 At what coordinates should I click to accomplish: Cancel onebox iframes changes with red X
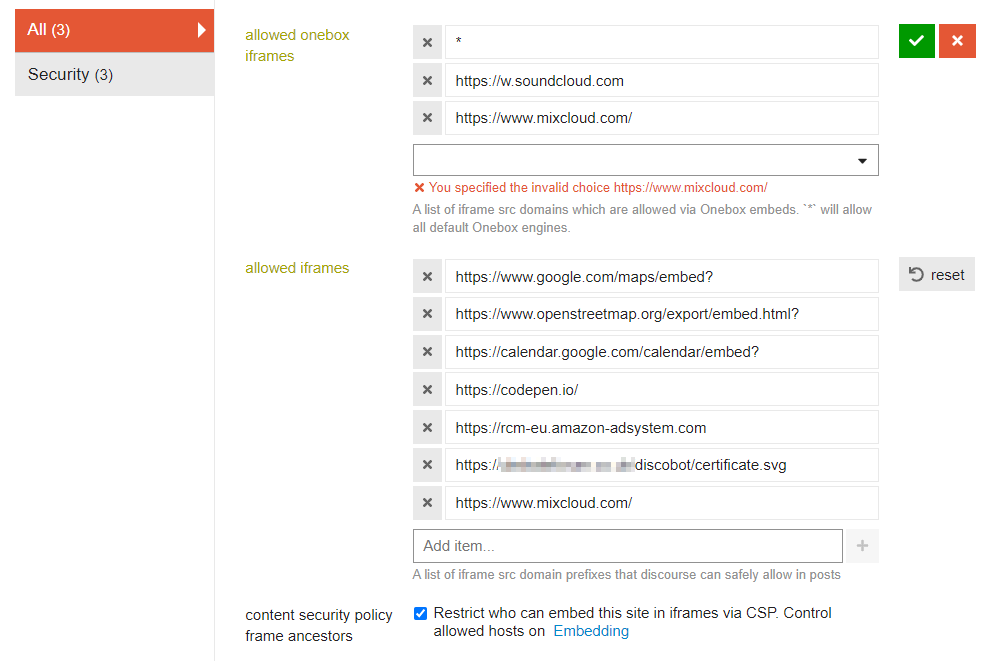pyautogui.click(x=957, y=41)
